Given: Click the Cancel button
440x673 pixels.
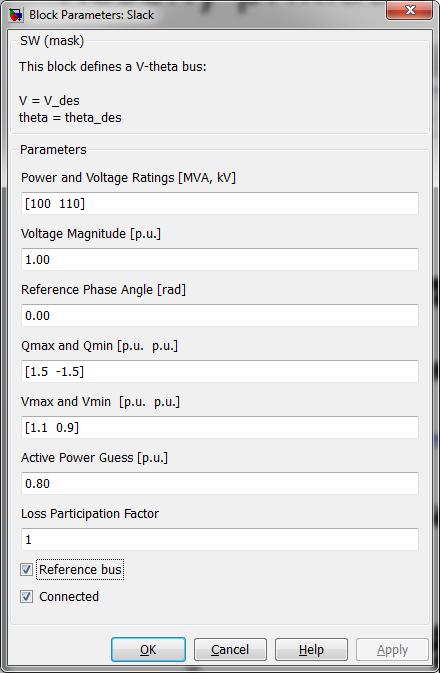Looking at the screenshot, I should pyautogui.click(x=230, y=650).
